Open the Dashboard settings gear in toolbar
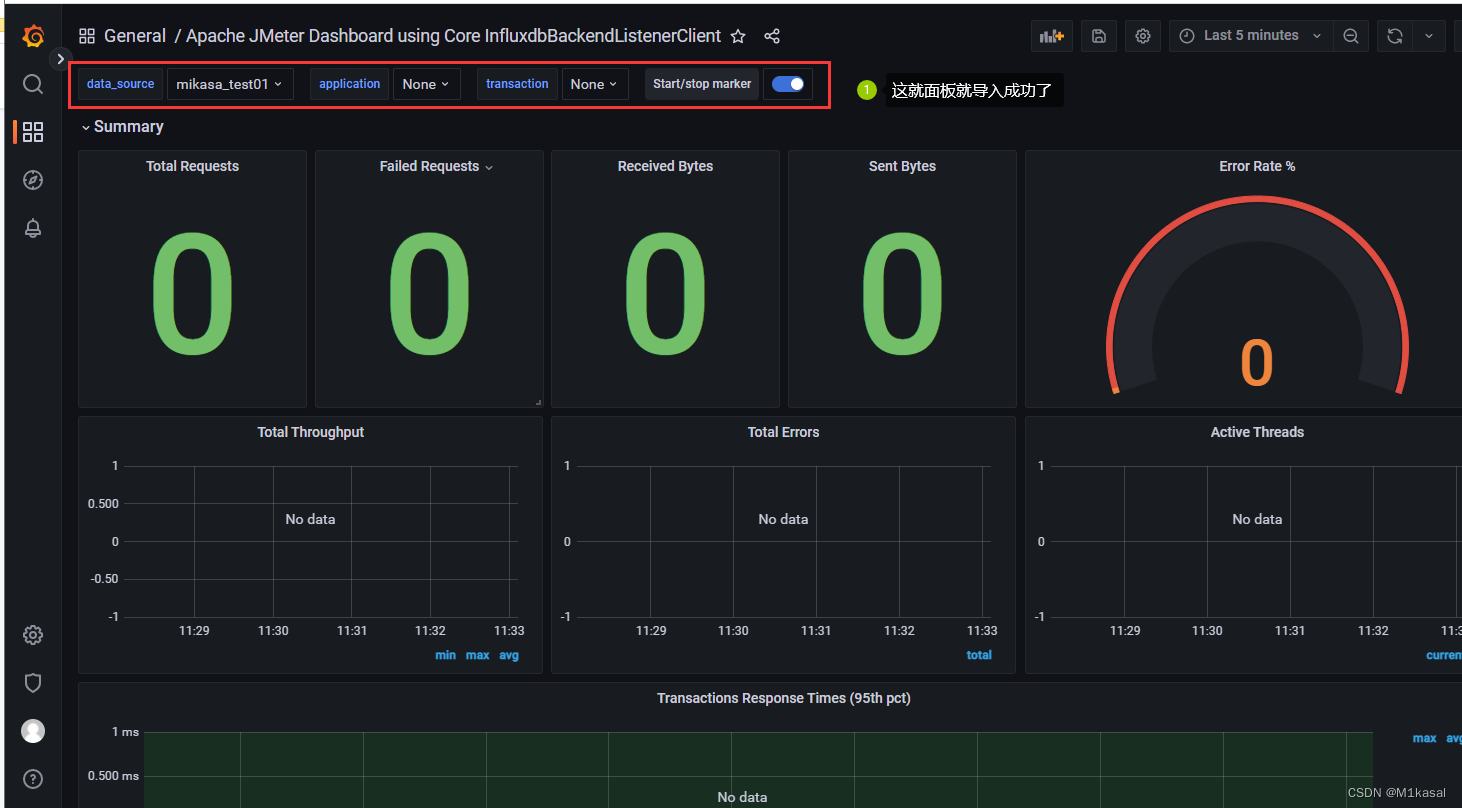The width and height of the screenshot is (1462, 808). (x=1143, y=36)
